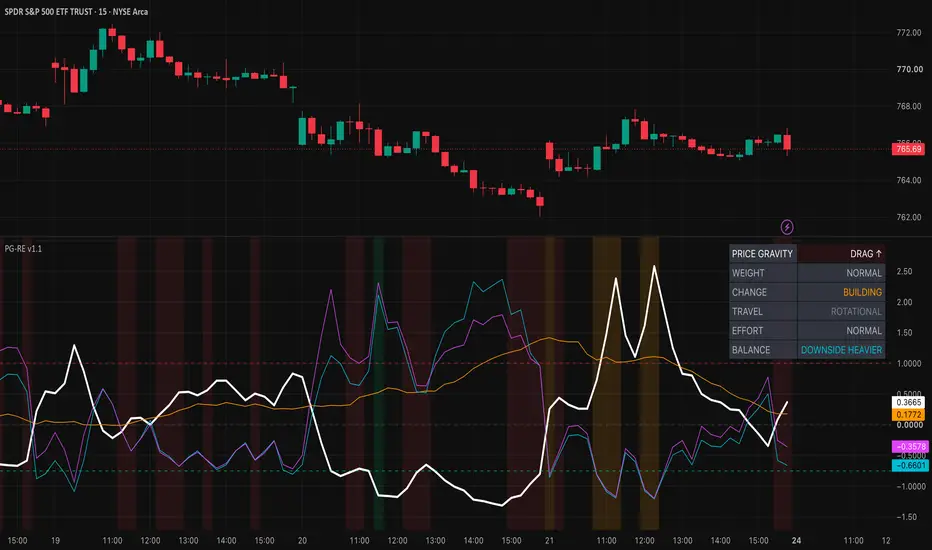Click the PRICE GRAVITY table header
Image resolution: width=932 pixels, height=550 pixels.
[763, 254]
